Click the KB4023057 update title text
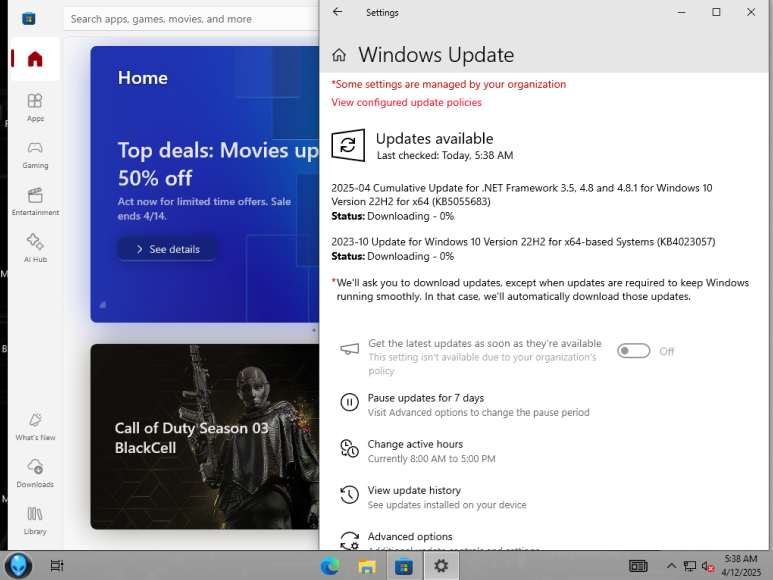The image size is (773, 580). pyautogui.click(x=523, y=242)
